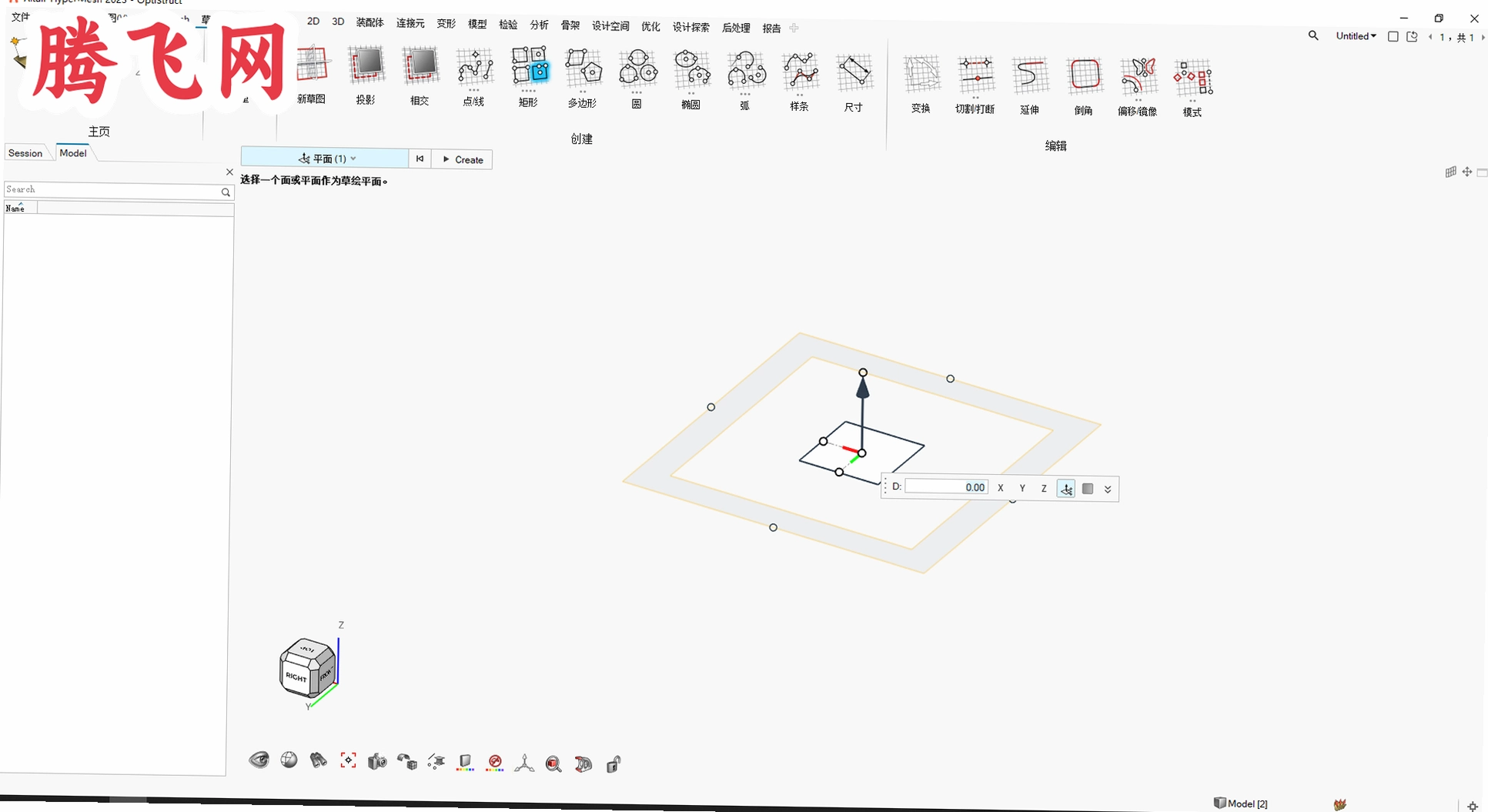1488x812 pixels.
Task: Open the 相交 intersect tool
Action: [420, 75]
